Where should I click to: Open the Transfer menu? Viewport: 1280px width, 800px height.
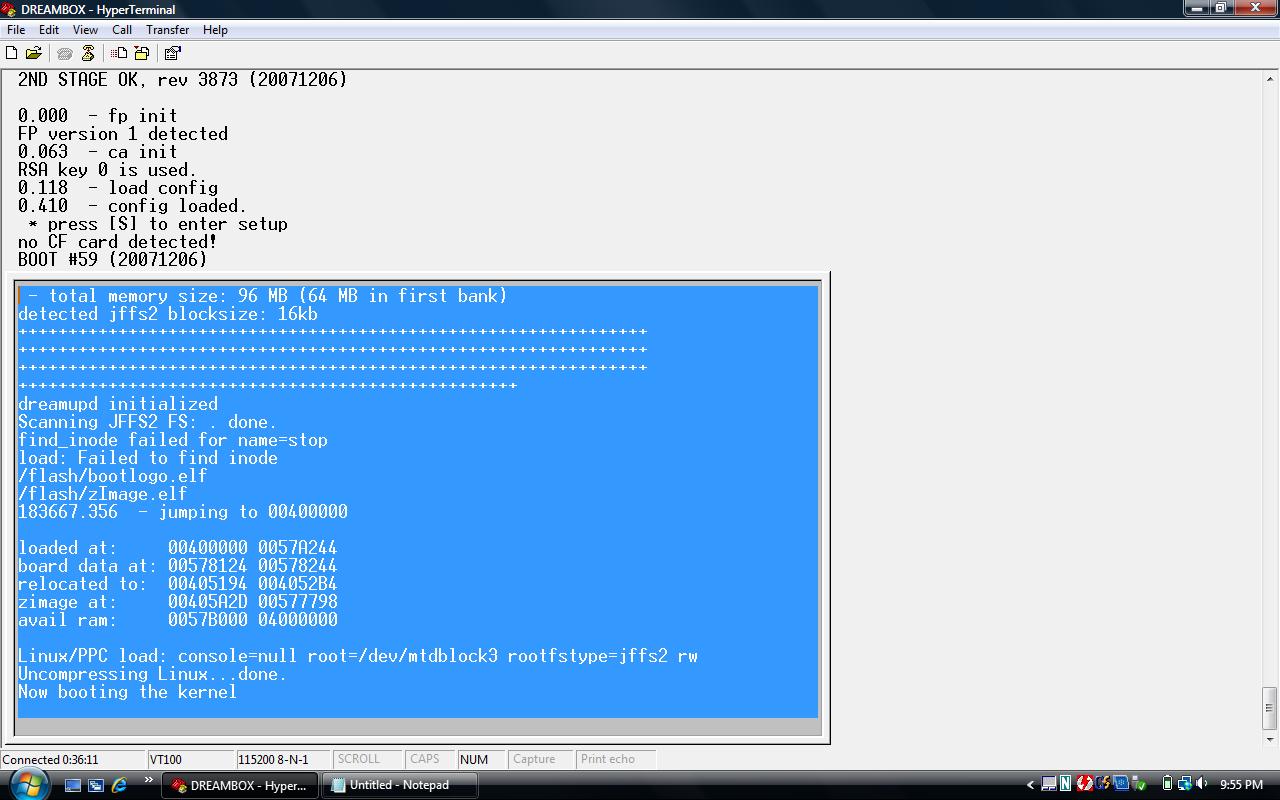[x=167, y=30]
